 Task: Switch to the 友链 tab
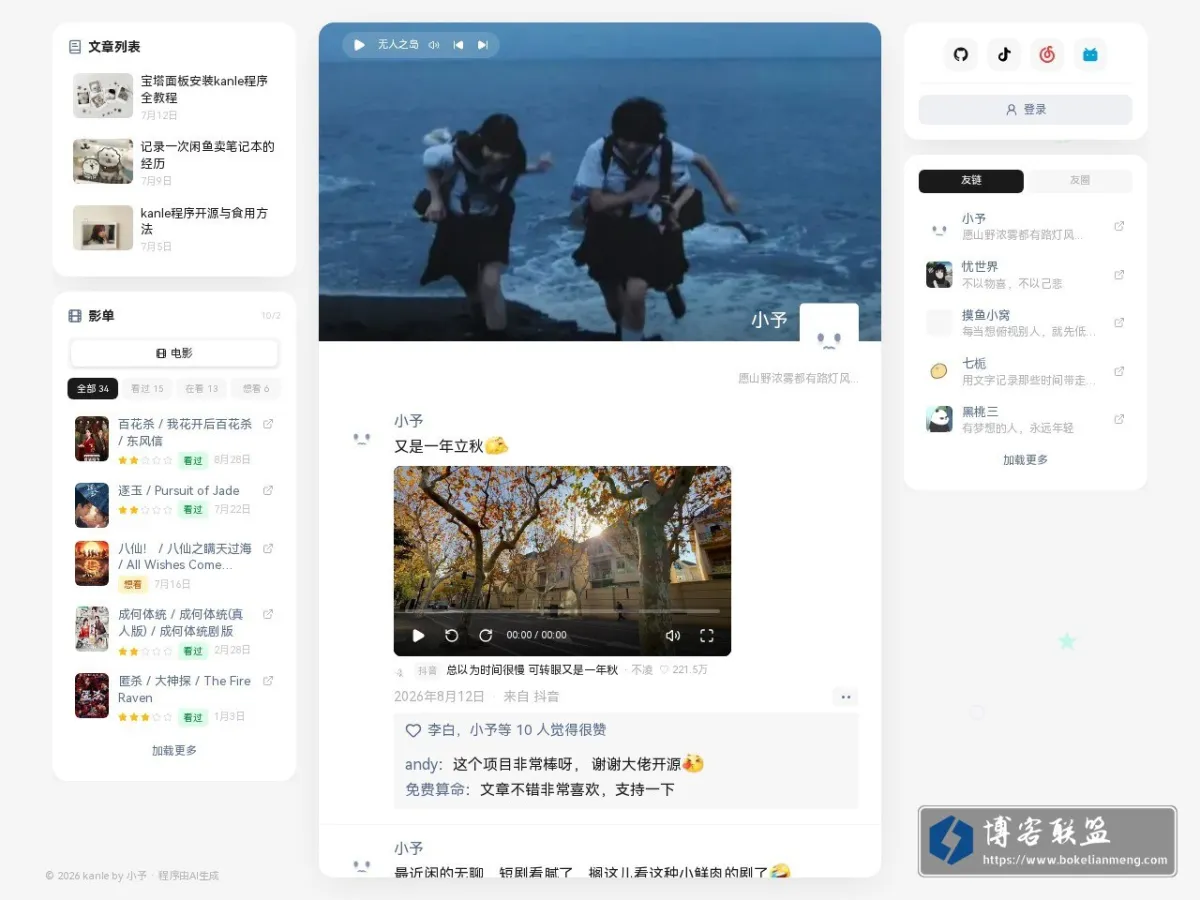pyautogui.click(x=971, y=181)
